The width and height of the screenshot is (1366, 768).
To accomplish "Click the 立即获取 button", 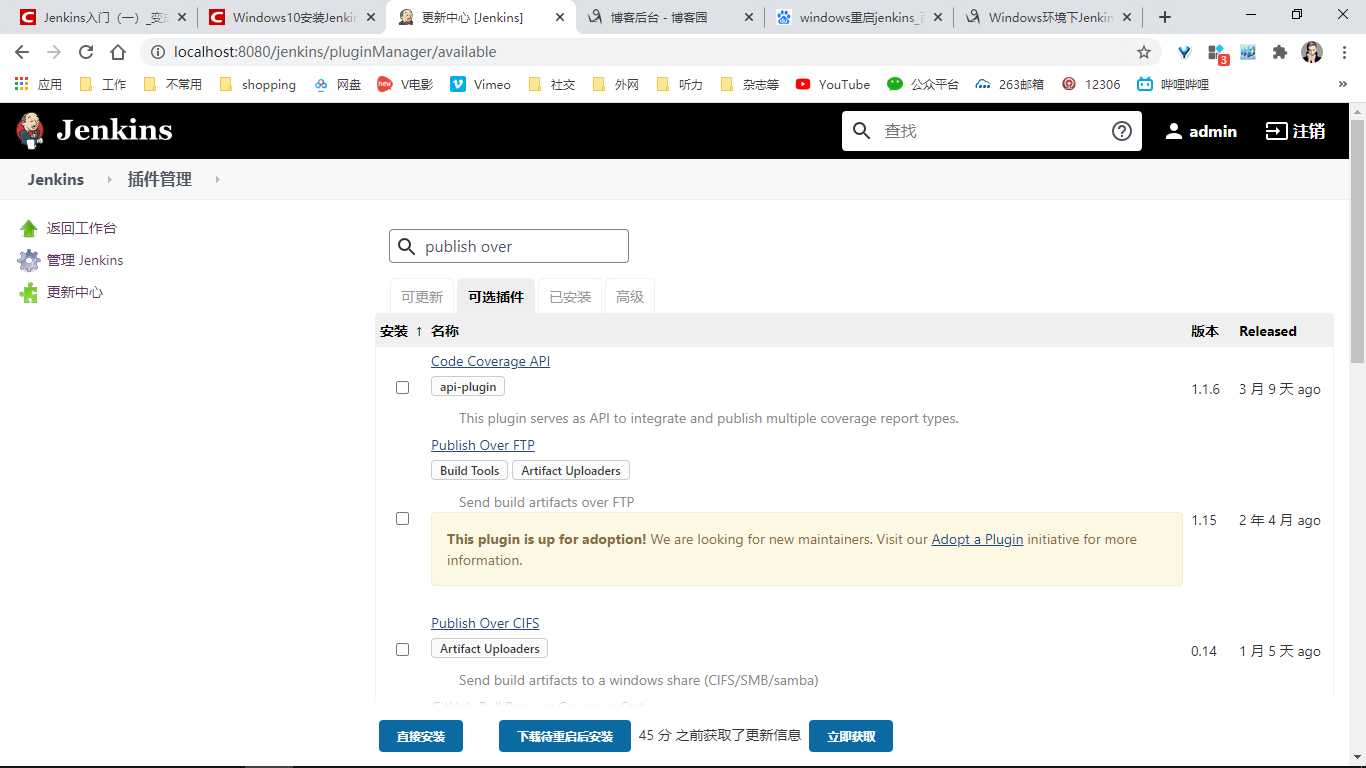I will [x=851, y=736].
